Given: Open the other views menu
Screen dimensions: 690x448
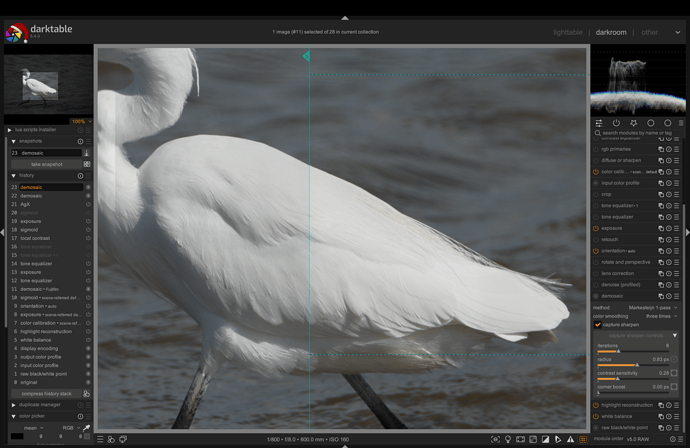Looking at the screenshot, I should pos(650,33).
